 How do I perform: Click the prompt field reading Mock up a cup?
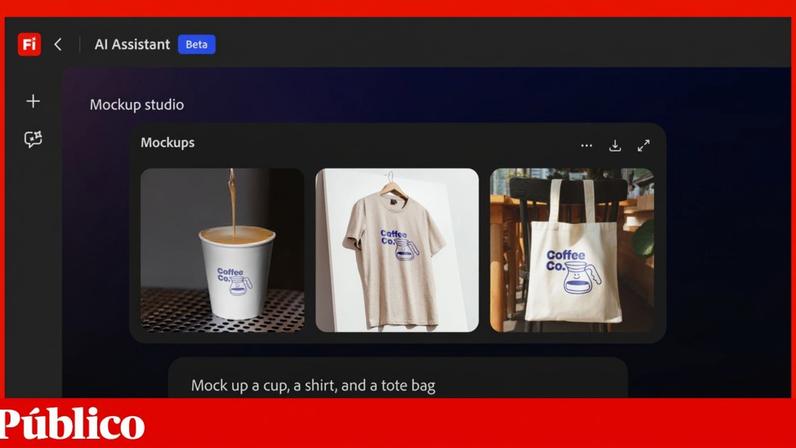click(398, 378)
